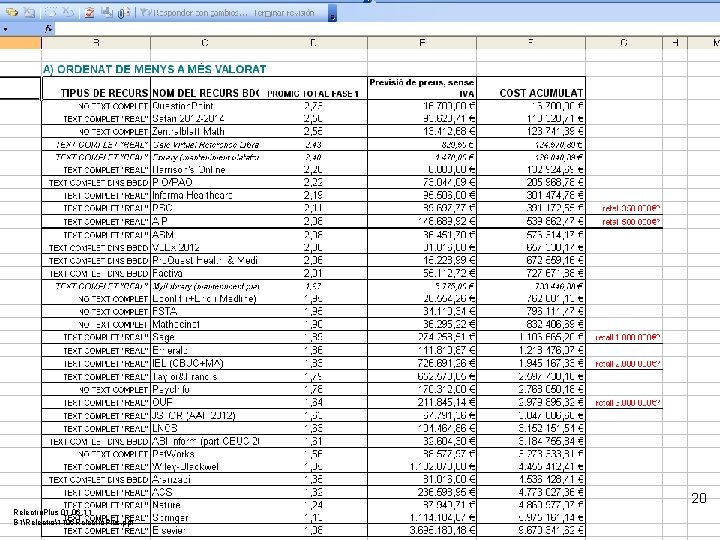Select the 'RefWorks' resource cell

[x=205, y=454]
